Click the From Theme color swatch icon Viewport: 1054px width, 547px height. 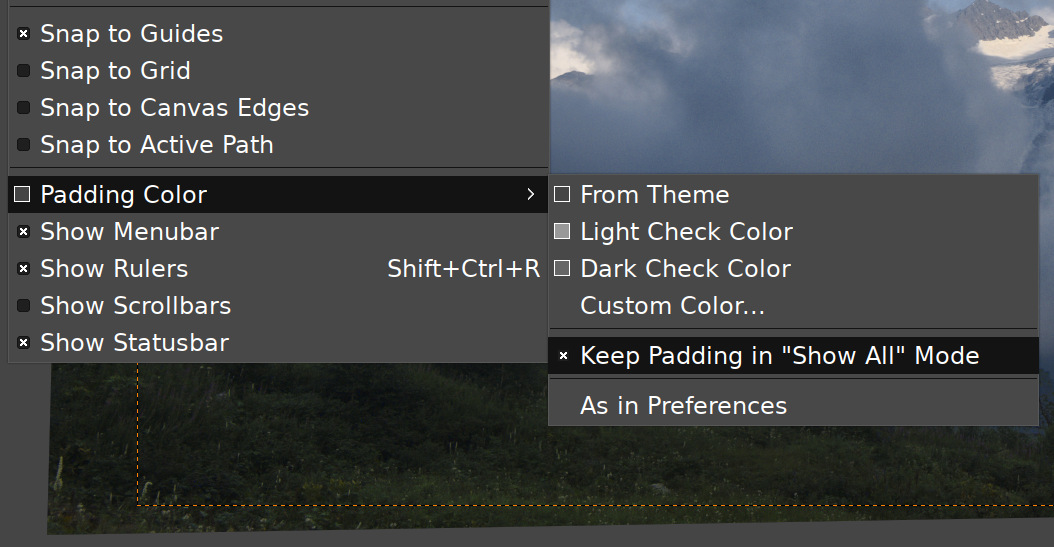[x=562, y=194]
